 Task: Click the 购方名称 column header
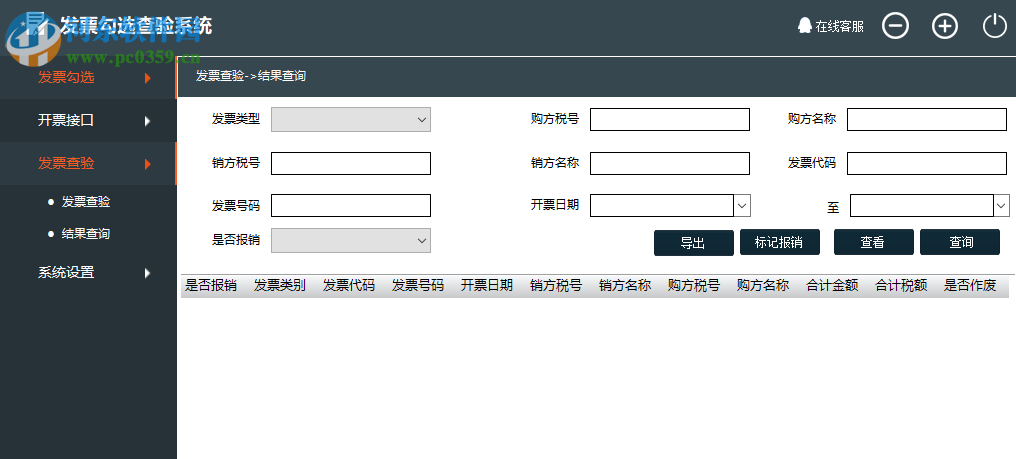tap(763, 285)
